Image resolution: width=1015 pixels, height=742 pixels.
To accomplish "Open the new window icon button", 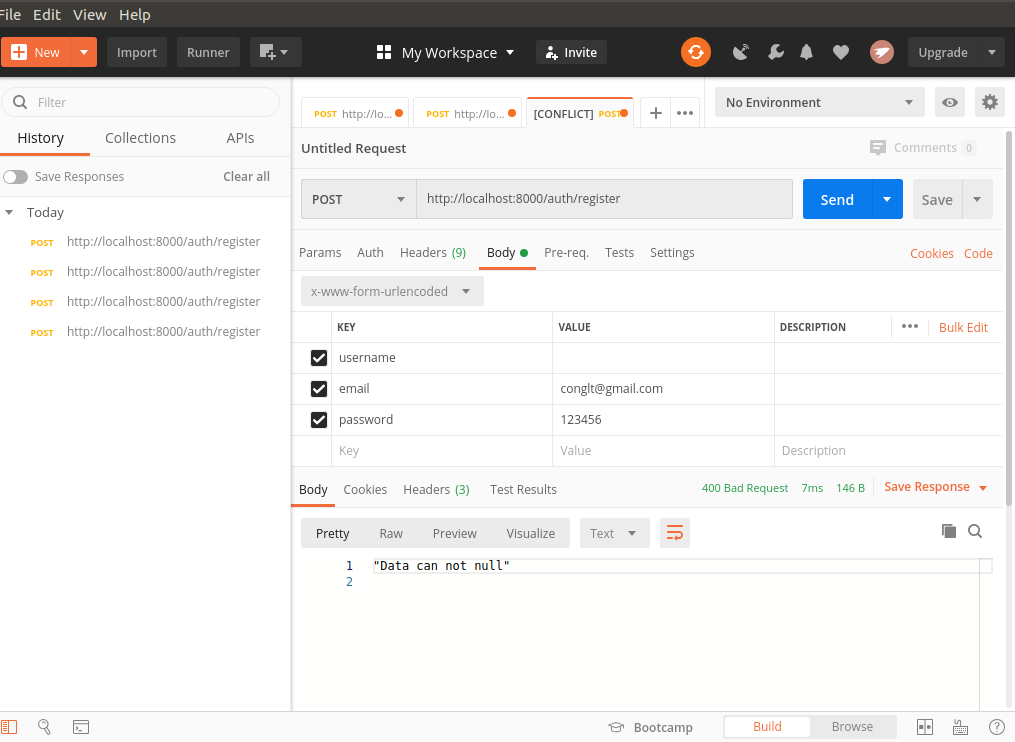I will [275, 52].
